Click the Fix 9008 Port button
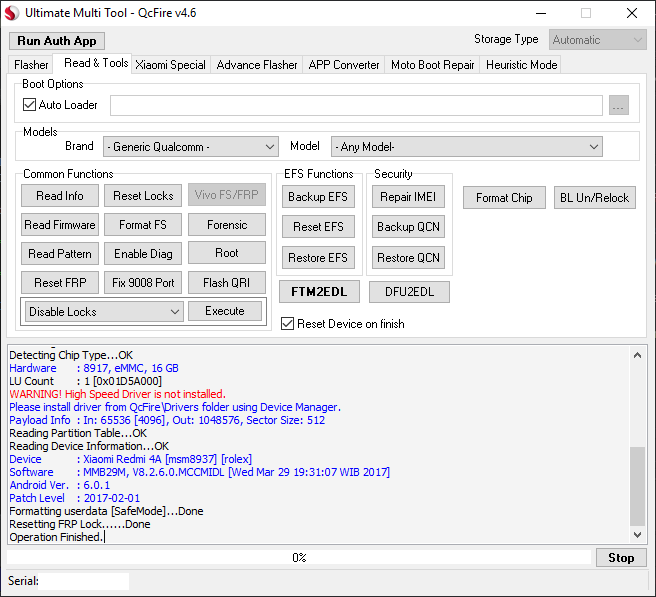The width and height of the screenshot is (656, 597). [143, 282]
